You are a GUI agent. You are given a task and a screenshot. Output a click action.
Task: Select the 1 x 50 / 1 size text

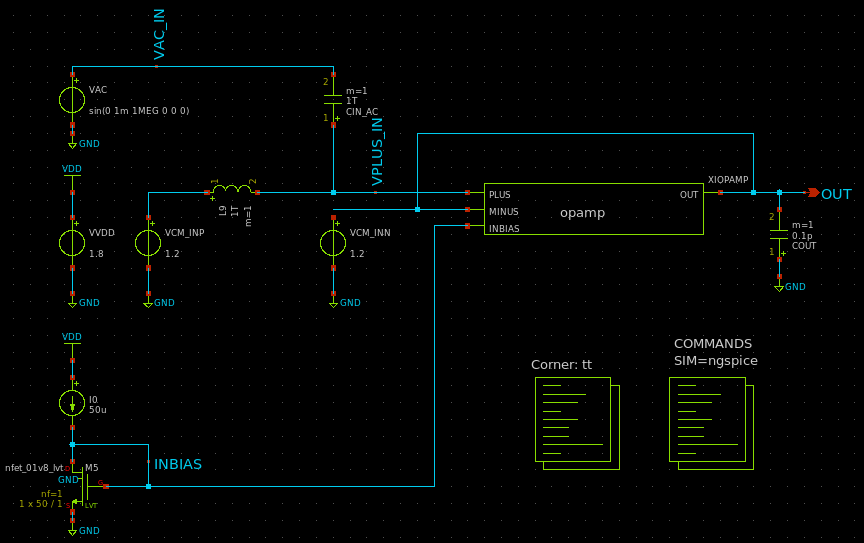point(41,504)
